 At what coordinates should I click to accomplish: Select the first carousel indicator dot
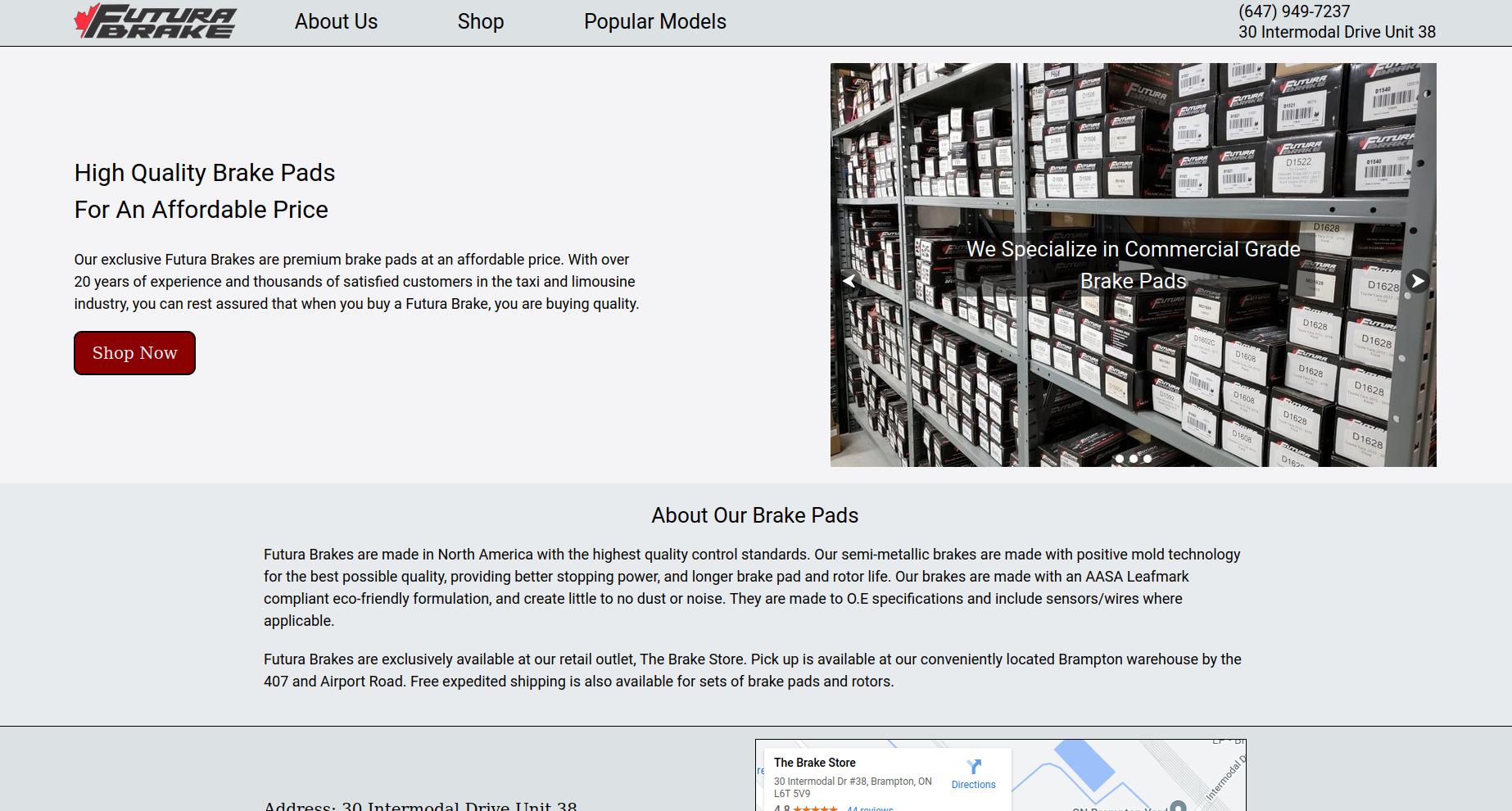pos(1120,459)
